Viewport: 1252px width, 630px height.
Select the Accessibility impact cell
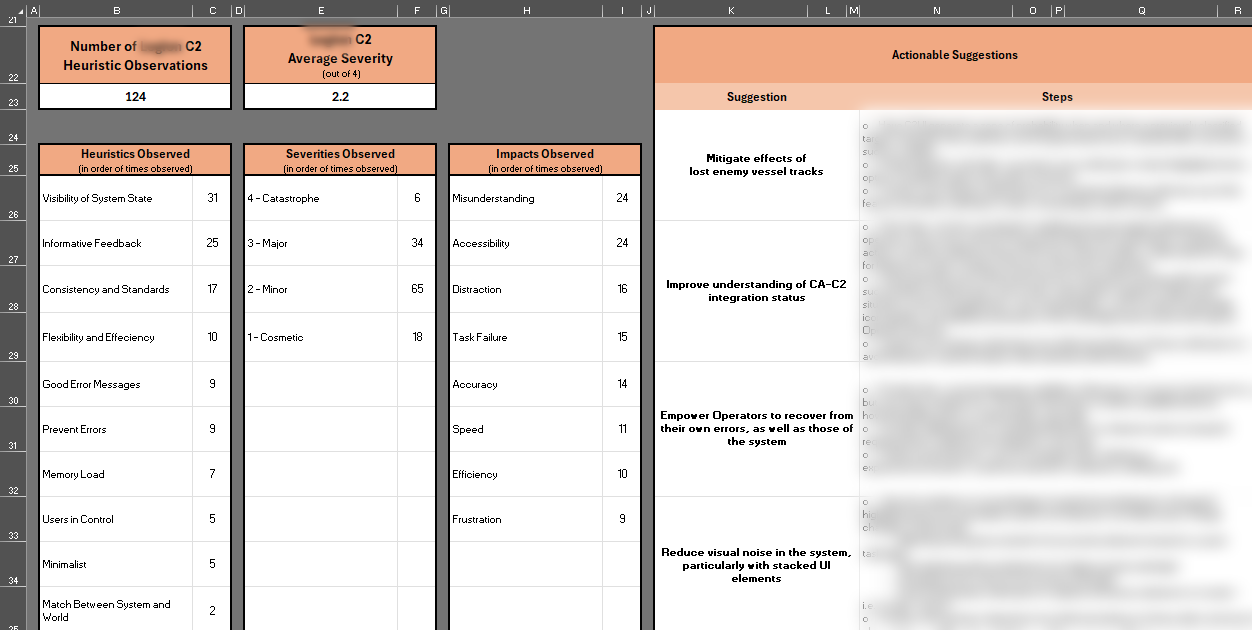pyautogui.click(x=526, y=243)
